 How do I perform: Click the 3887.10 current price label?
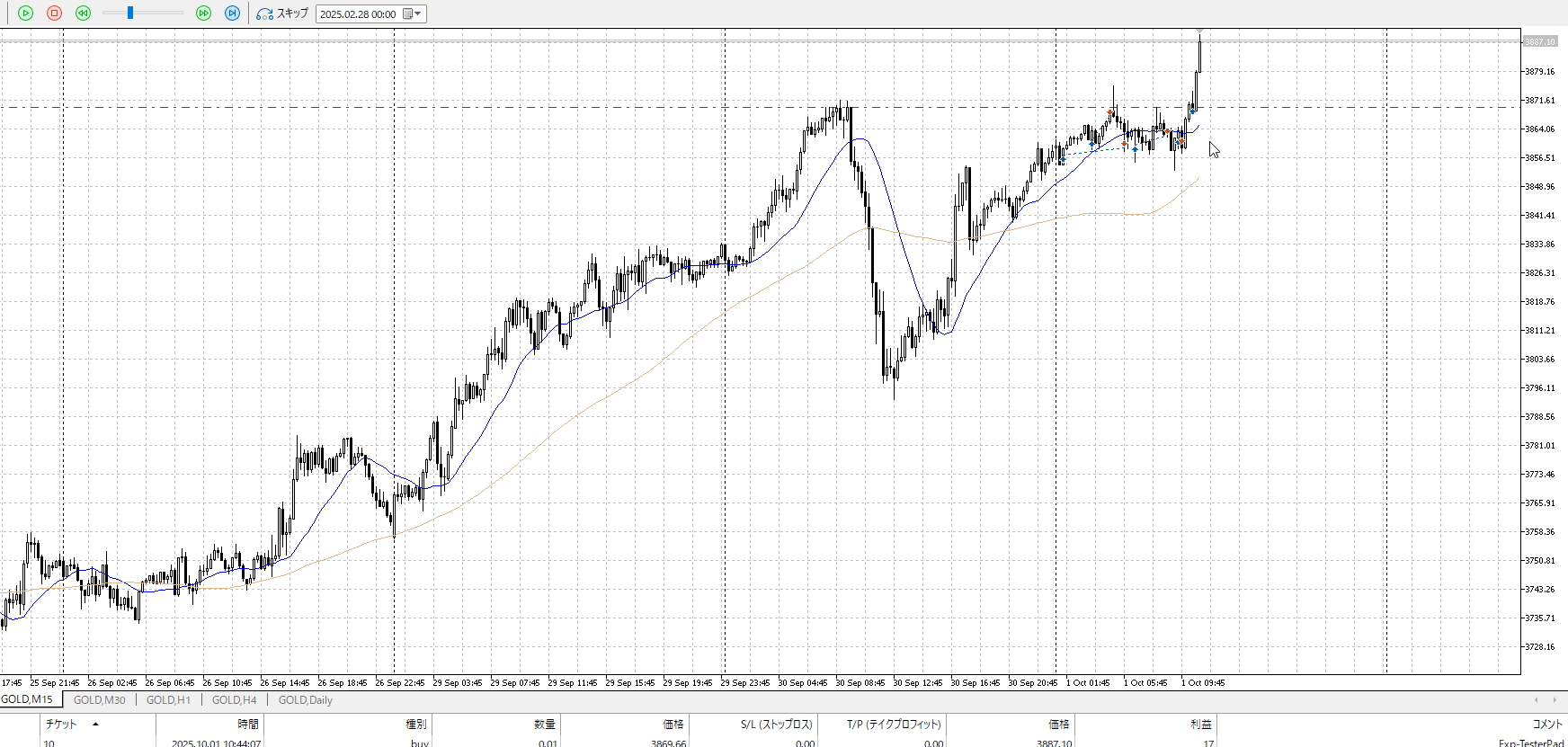tap(1540, 41)
